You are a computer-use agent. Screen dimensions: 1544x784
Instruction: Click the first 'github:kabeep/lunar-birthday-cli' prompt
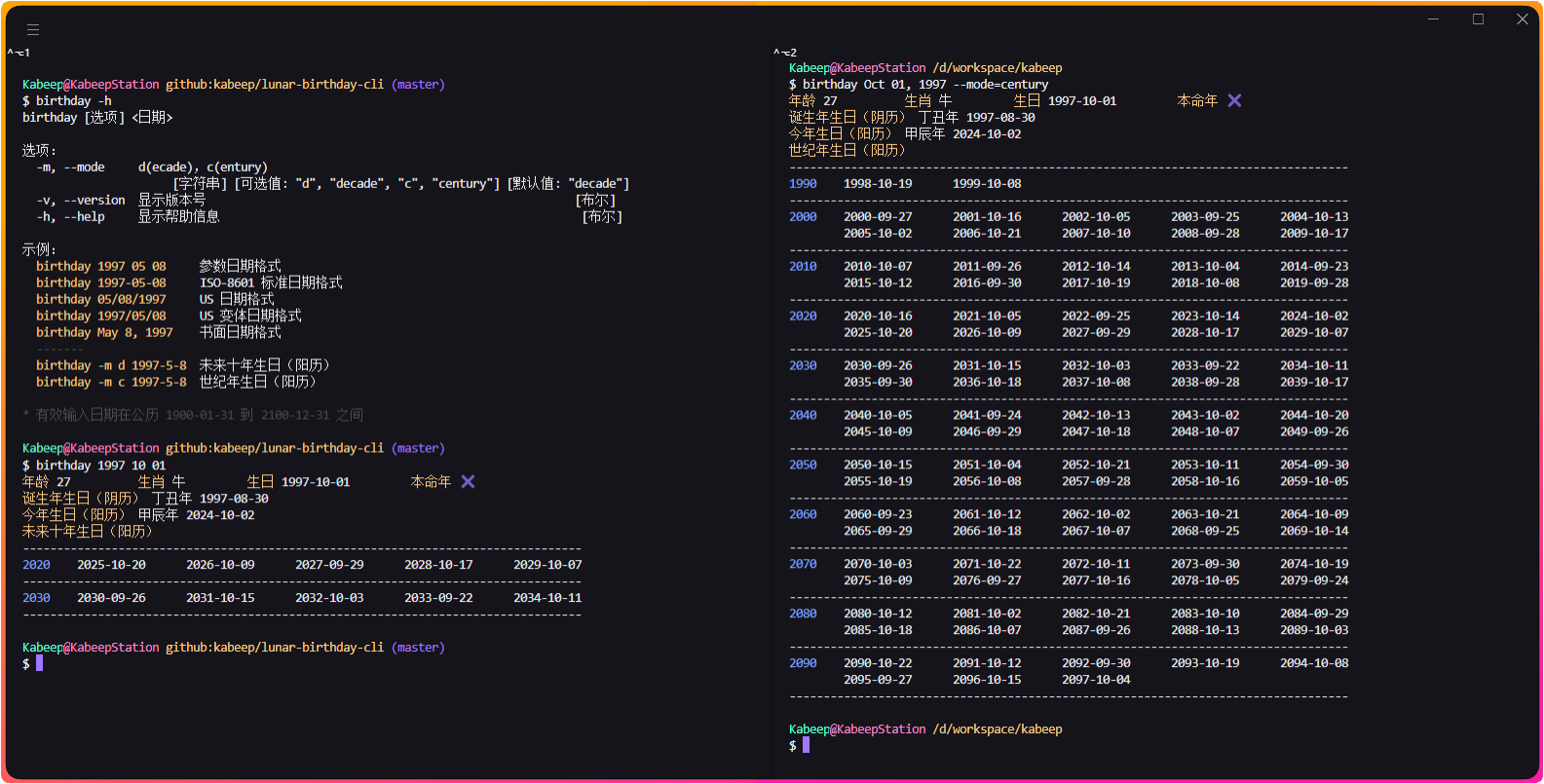[x=275, y=85]
